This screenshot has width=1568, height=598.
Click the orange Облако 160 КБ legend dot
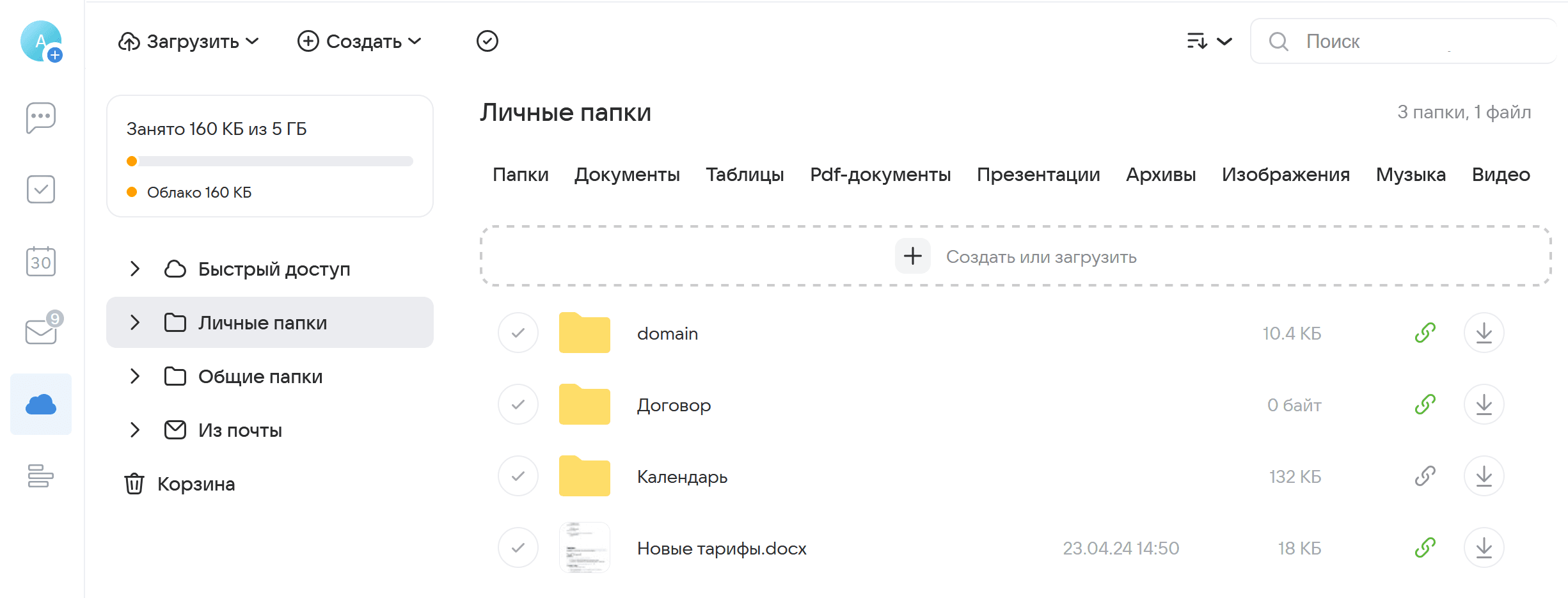tap(132, 192)
